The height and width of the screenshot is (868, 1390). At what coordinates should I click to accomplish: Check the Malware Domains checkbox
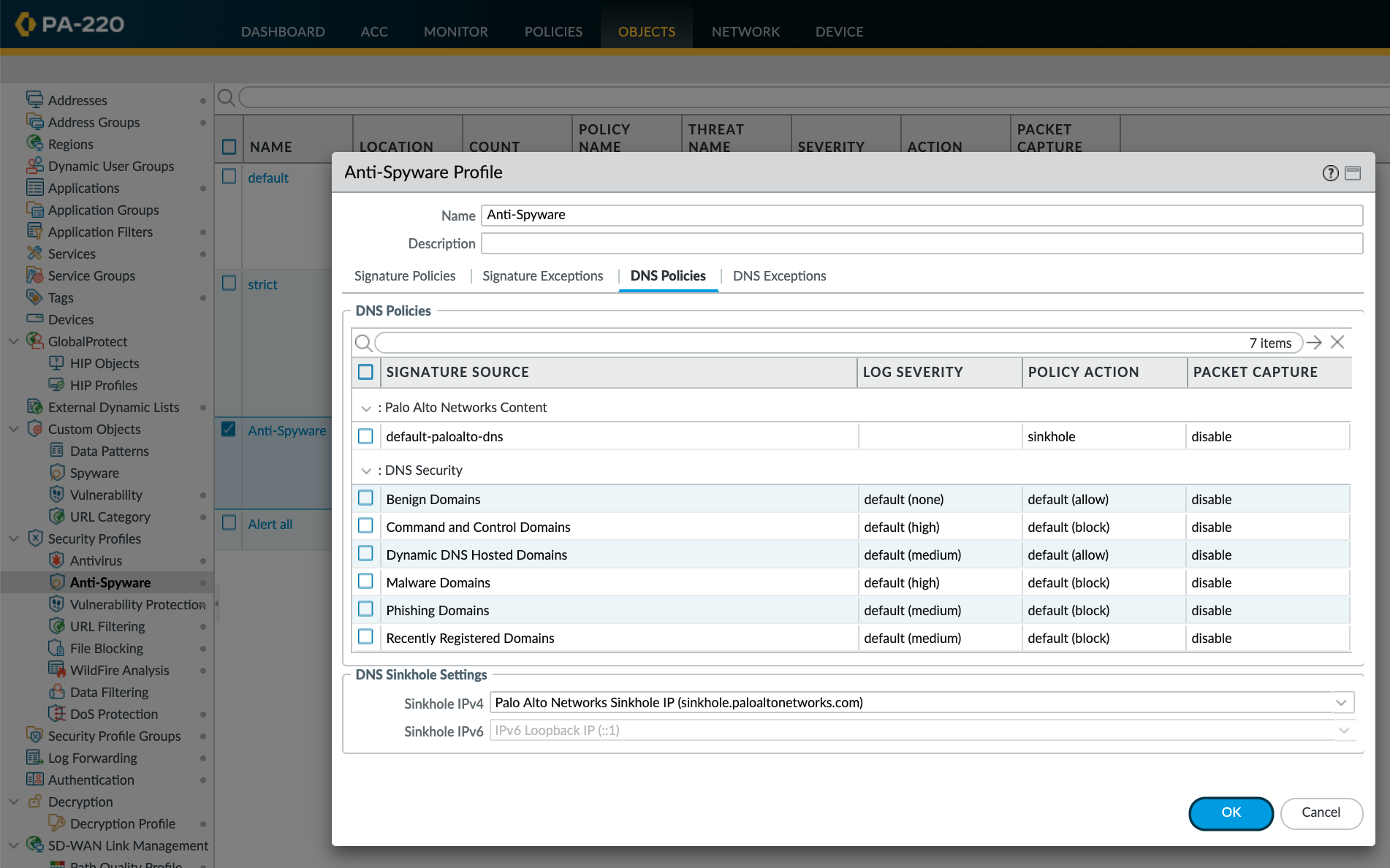click(365, 581)
